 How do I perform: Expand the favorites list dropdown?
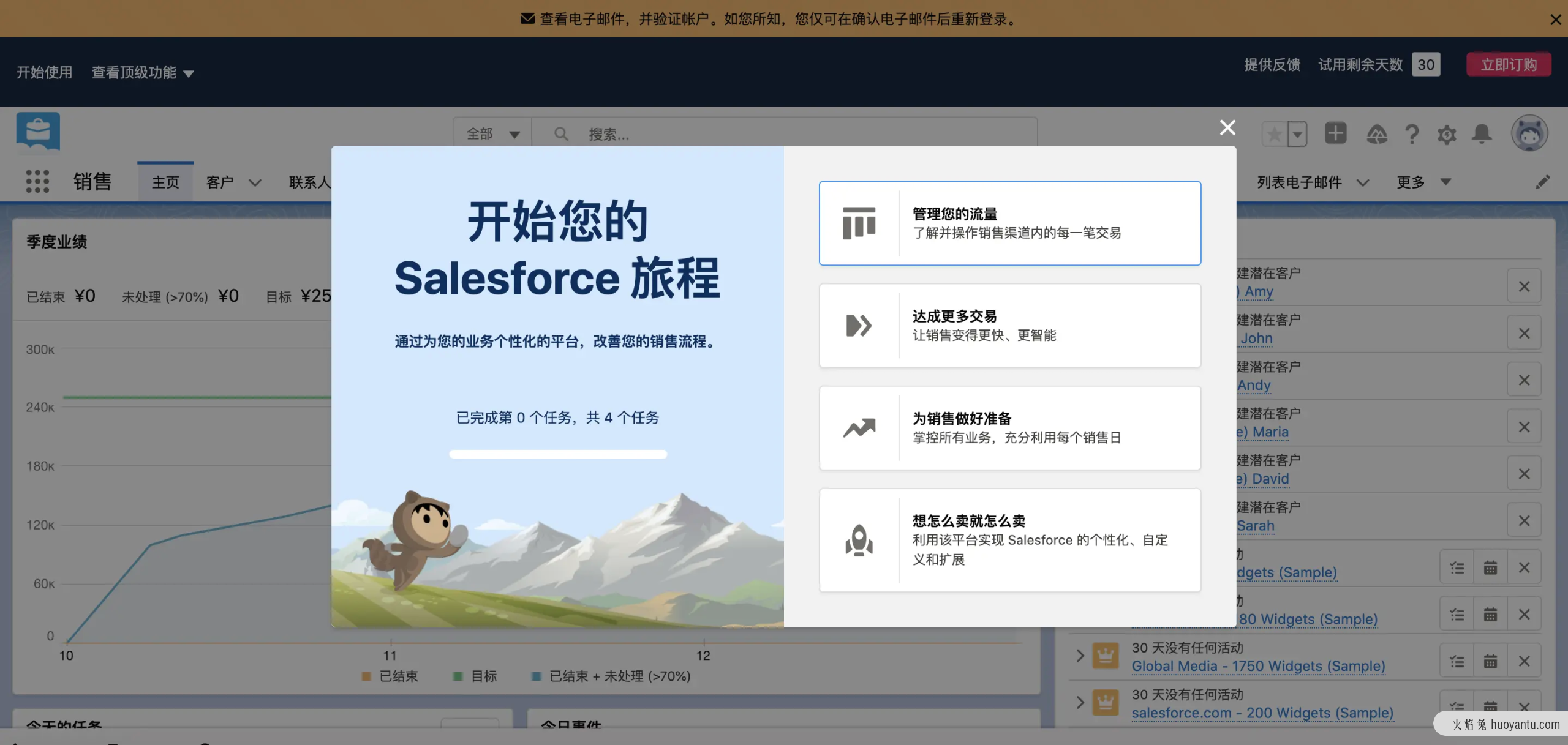tap(1297, 134)
